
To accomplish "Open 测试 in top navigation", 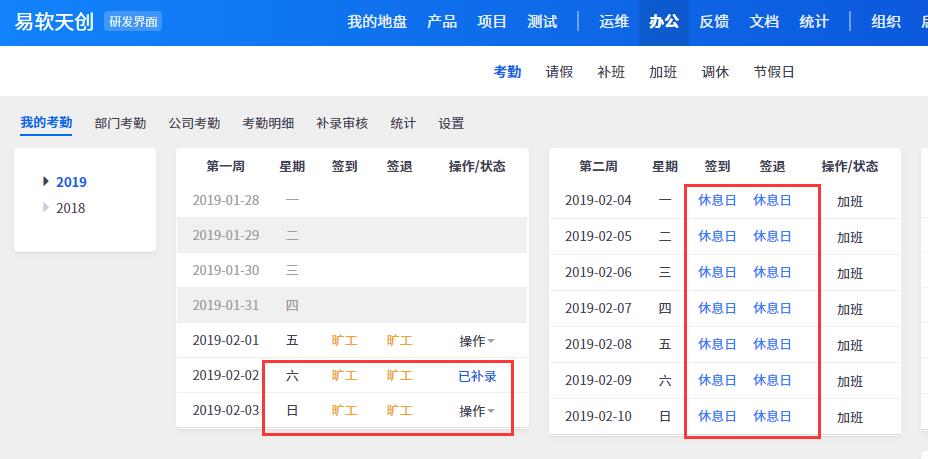I will 543,22.
